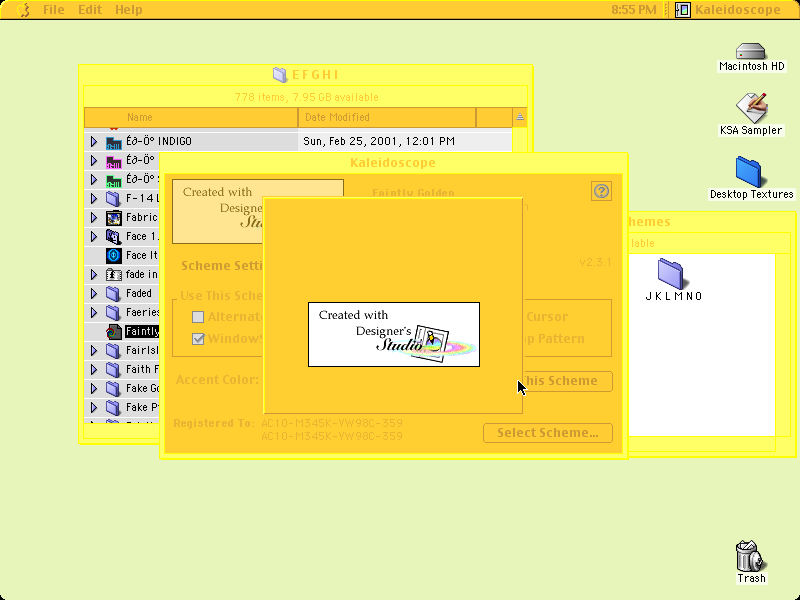
Task: Expand the Fake P folder triangle
Action: point(93,407)
